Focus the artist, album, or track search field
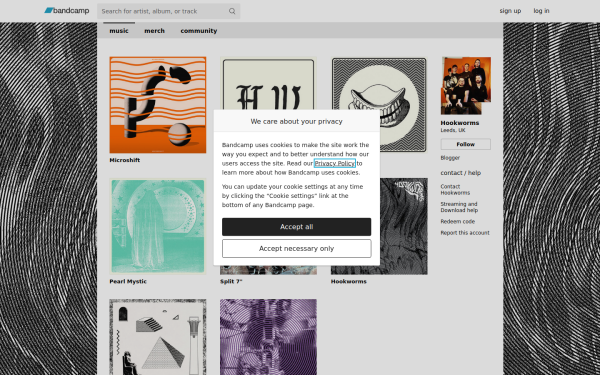The image size is (600, 375). tap(168, 11)
